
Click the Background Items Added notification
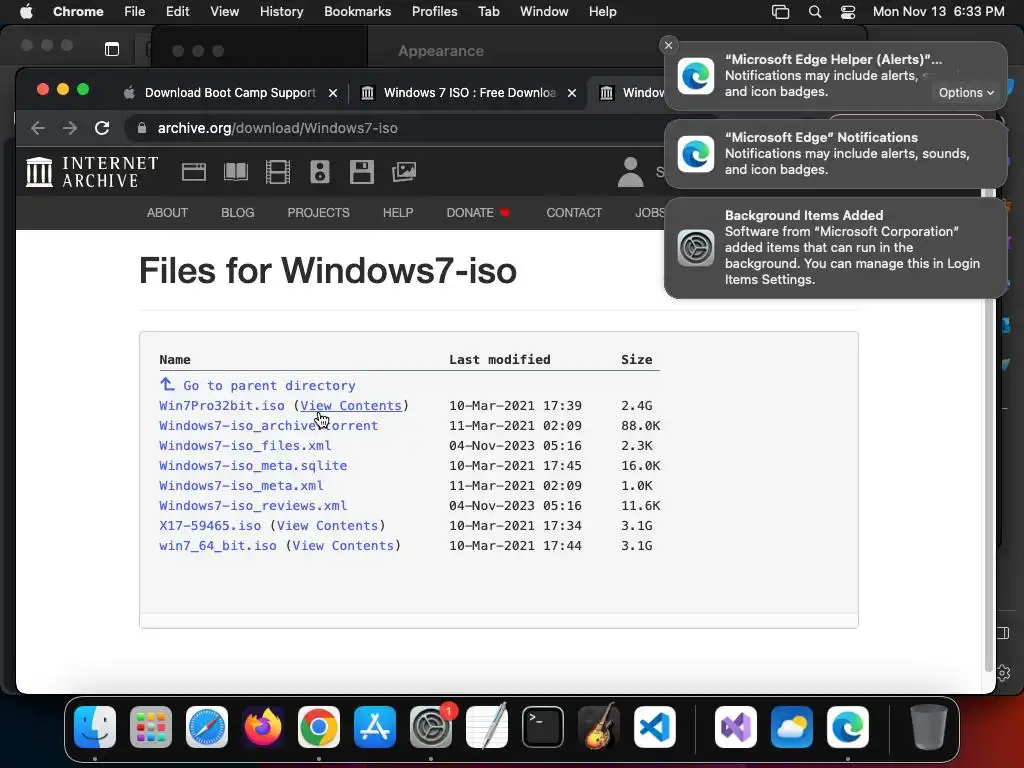(836, 248)
